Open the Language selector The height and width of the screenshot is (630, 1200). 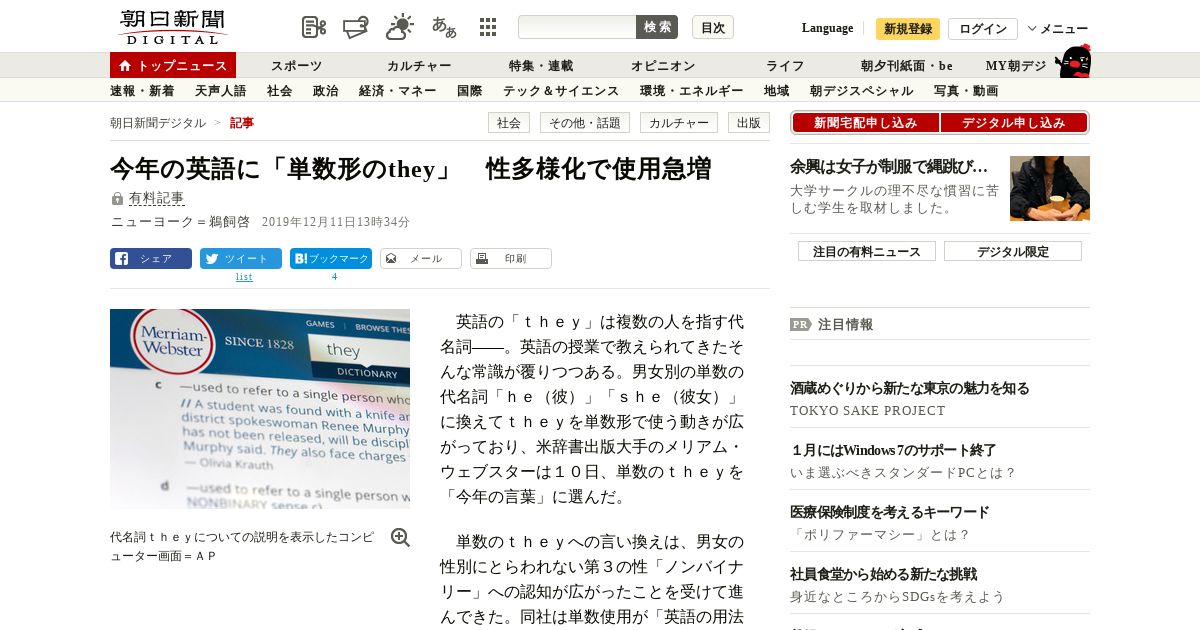pyautogui.click(x=827, y=28)
